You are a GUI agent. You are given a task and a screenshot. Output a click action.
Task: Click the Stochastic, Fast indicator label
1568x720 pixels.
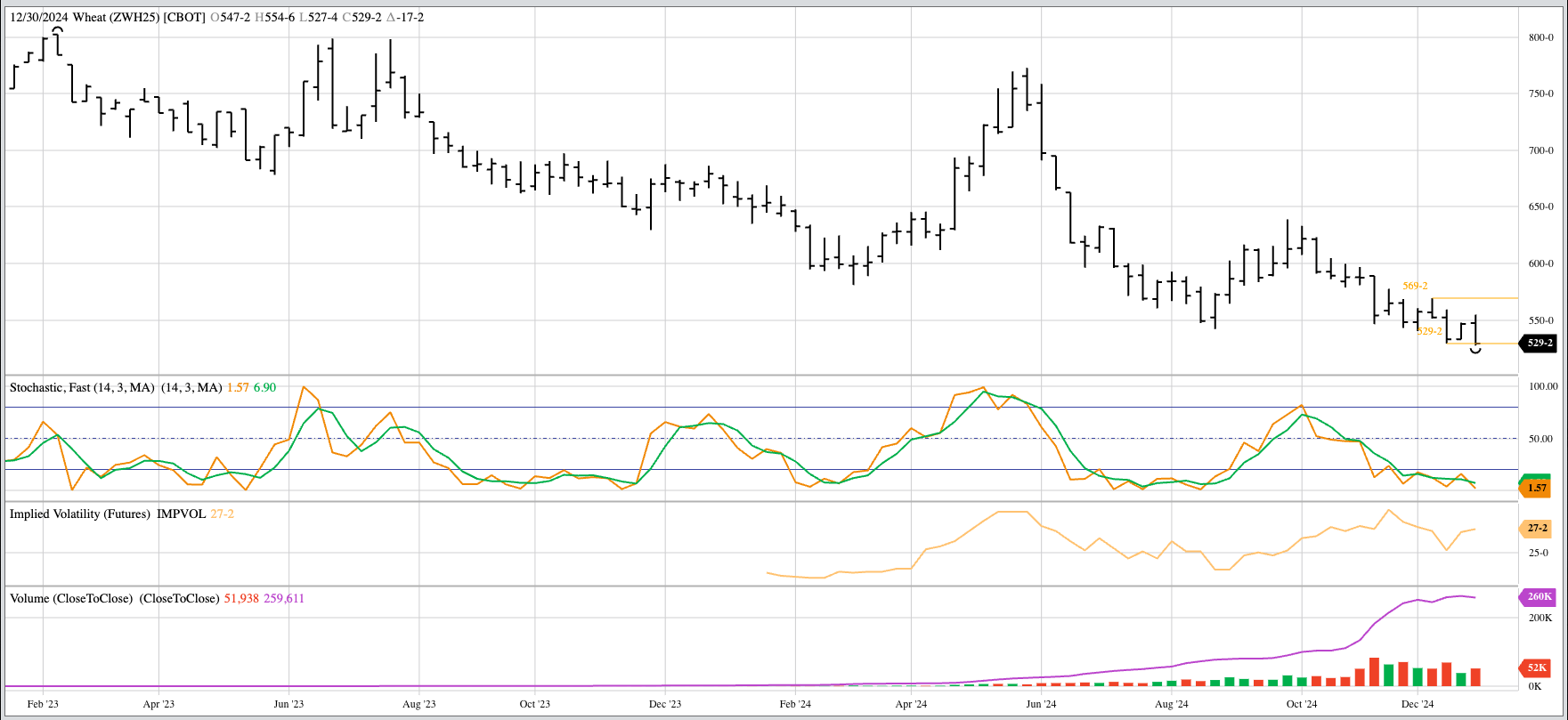click(x=82, y=387)
